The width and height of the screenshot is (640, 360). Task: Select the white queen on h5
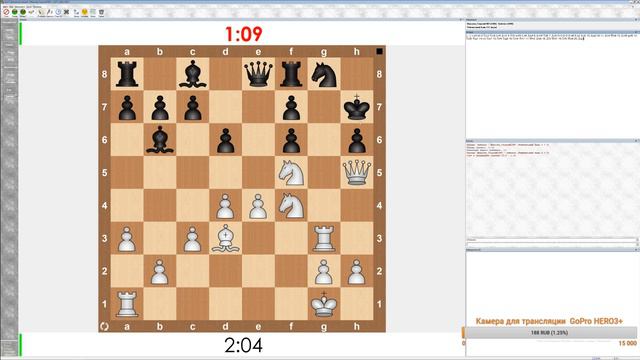coord(357,172)
